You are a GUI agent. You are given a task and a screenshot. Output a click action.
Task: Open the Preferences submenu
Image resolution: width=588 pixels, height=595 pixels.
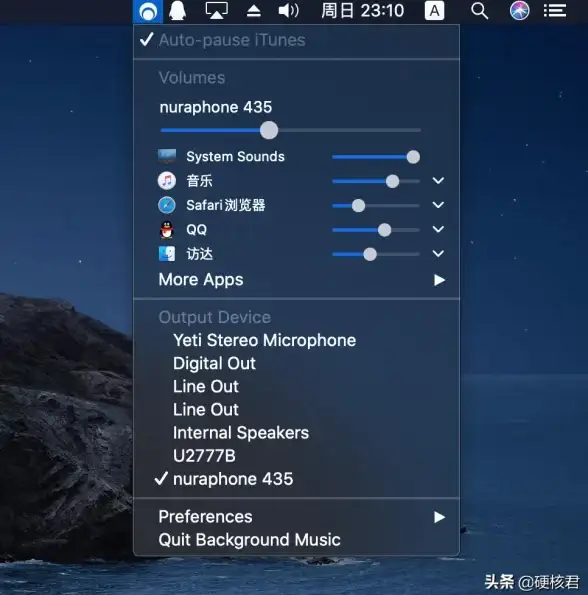coord(296,517)
